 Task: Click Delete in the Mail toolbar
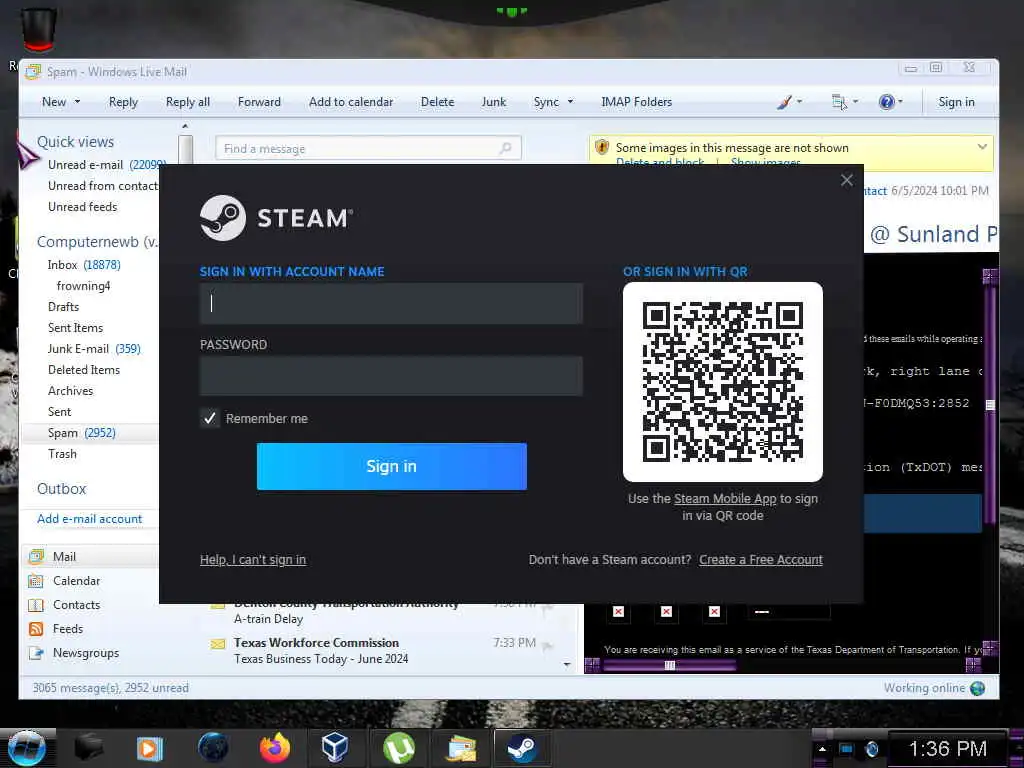[x=438, y=102]
